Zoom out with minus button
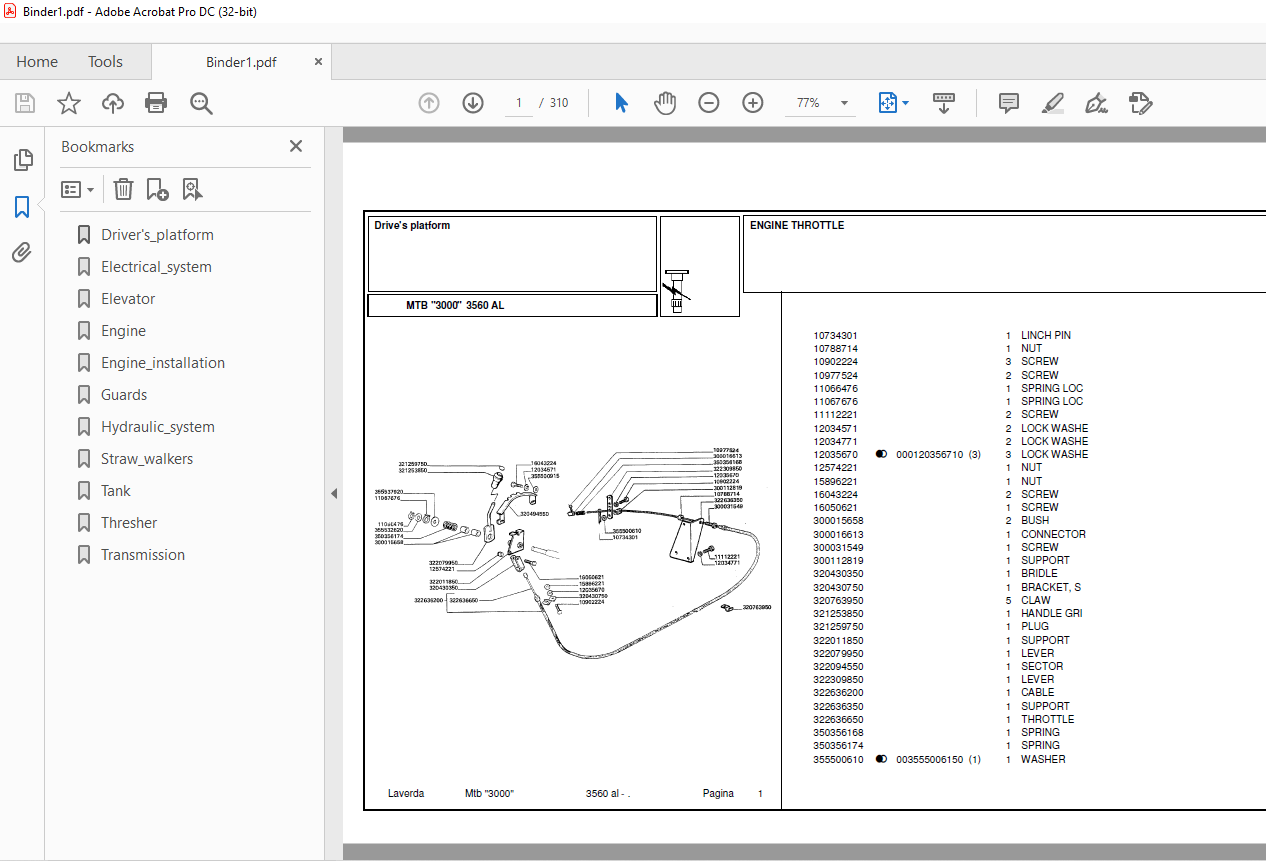This screenshot has width=1266, height=861. click(709, 103)
